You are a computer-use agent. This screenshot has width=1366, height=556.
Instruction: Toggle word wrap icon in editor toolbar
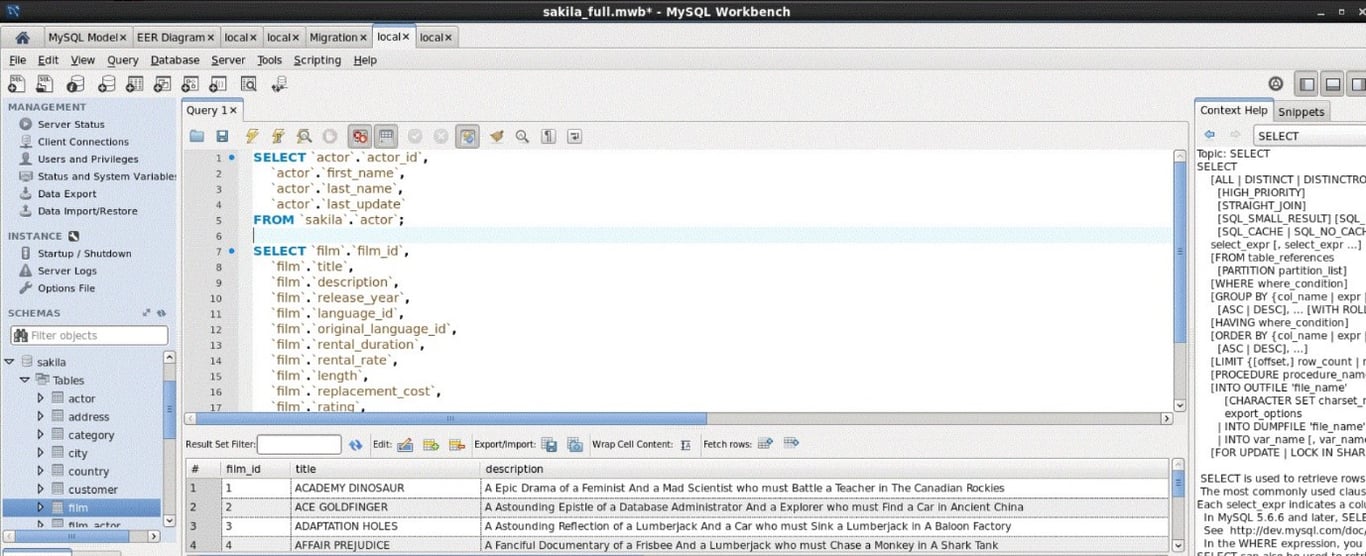pos(575,136)
